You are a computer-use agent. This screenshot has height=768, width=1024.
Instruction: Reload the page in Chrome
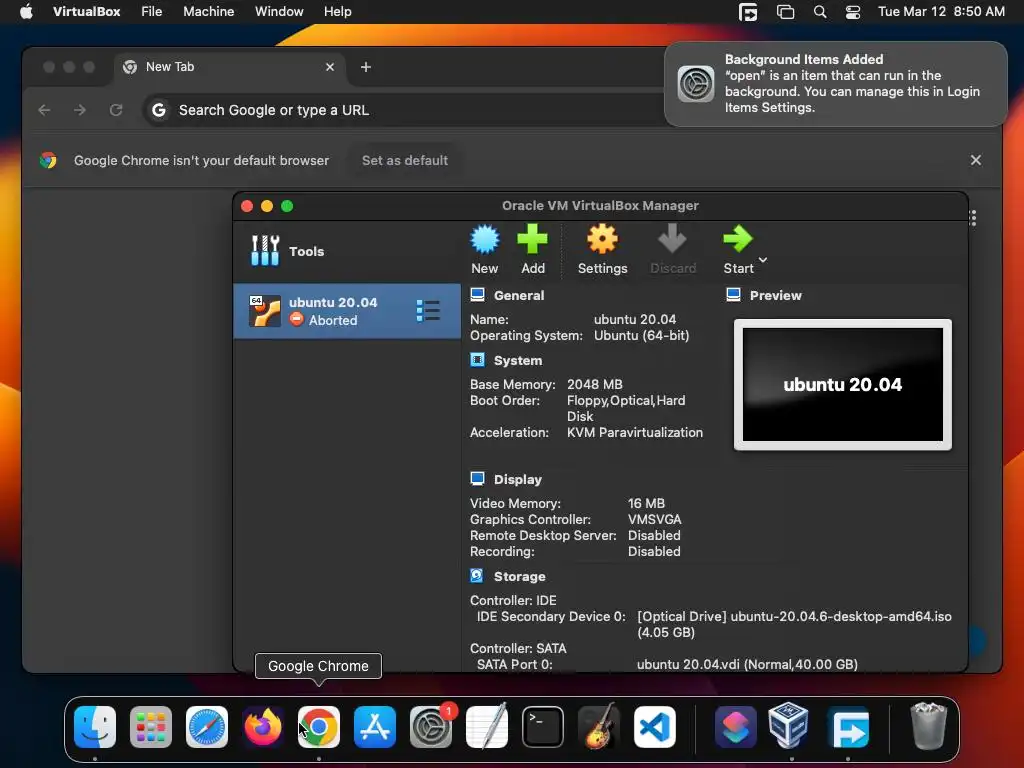[x=116, y=110]
